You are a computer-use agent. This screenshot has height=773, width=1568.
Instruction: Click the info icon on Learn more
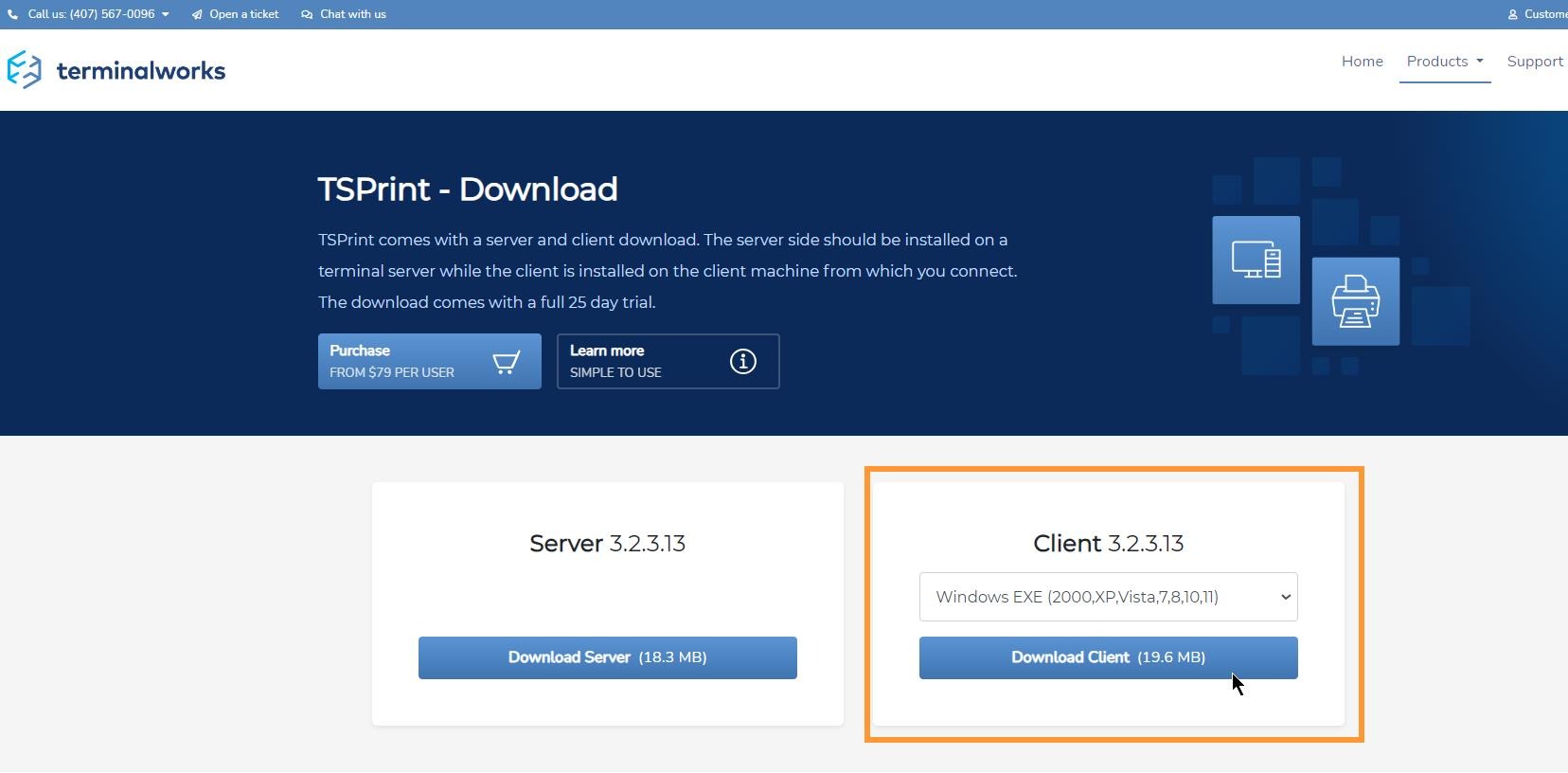[743, 361]
